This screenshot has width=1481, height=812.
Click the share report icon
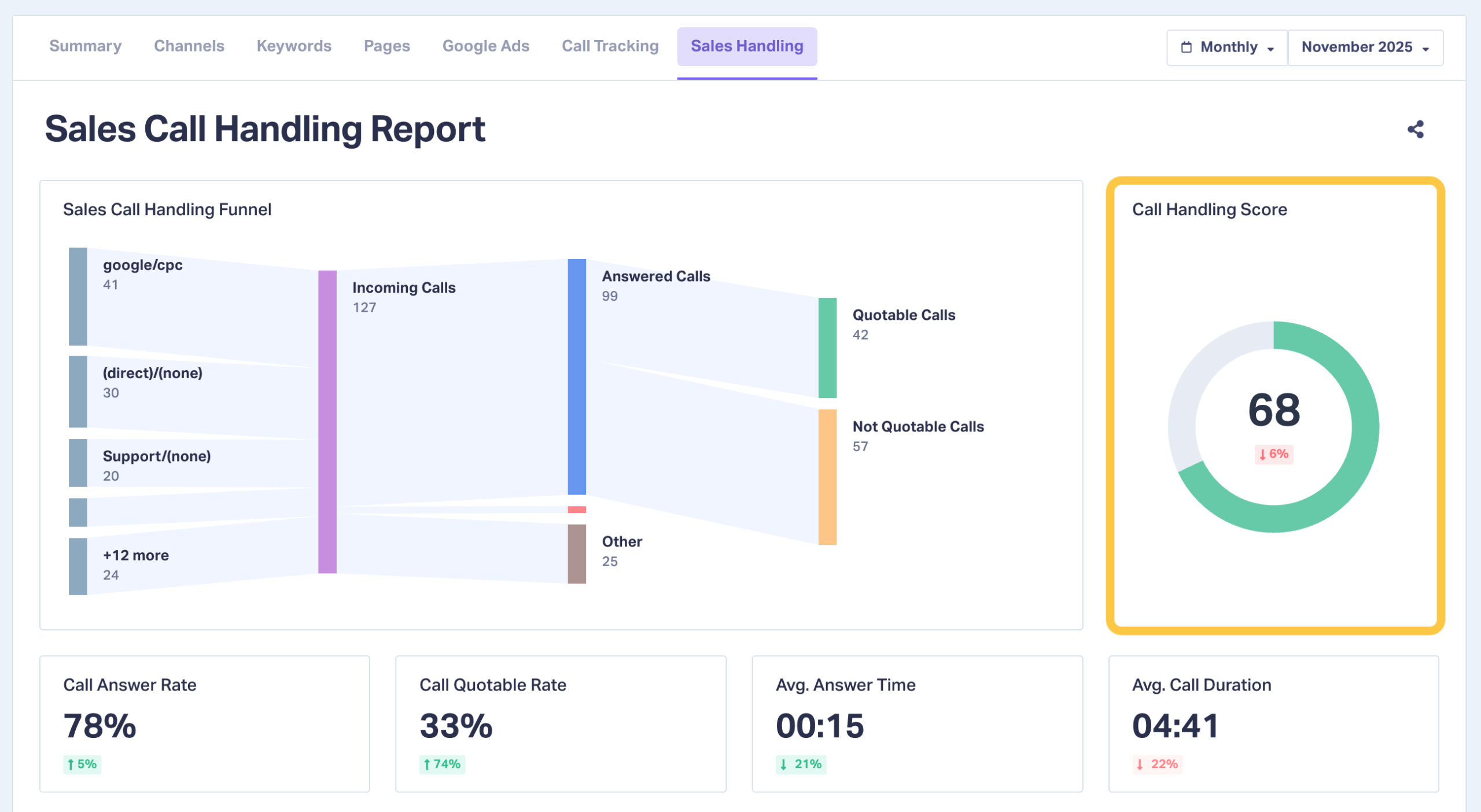tap(1415, 129)
